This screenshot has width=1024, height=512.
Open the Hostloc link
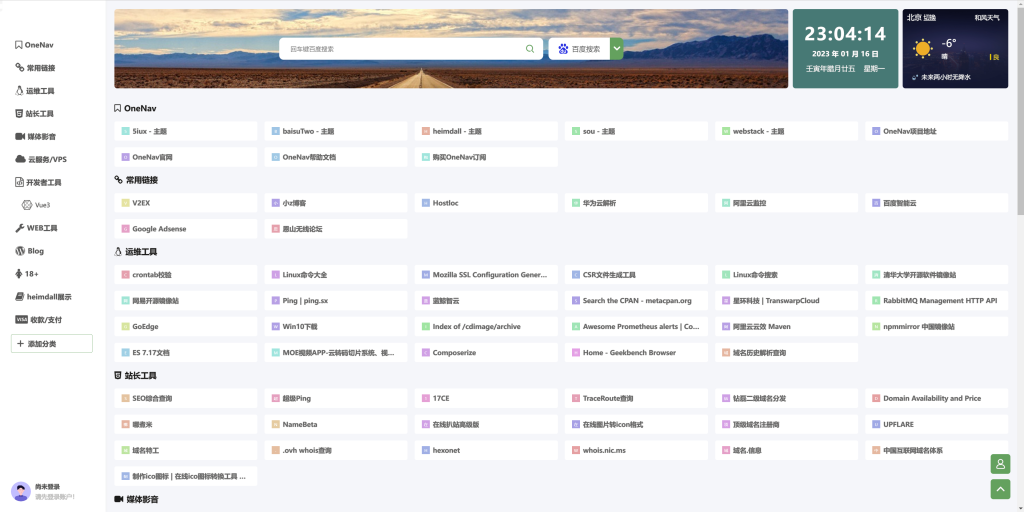click(x=486, y=203)
